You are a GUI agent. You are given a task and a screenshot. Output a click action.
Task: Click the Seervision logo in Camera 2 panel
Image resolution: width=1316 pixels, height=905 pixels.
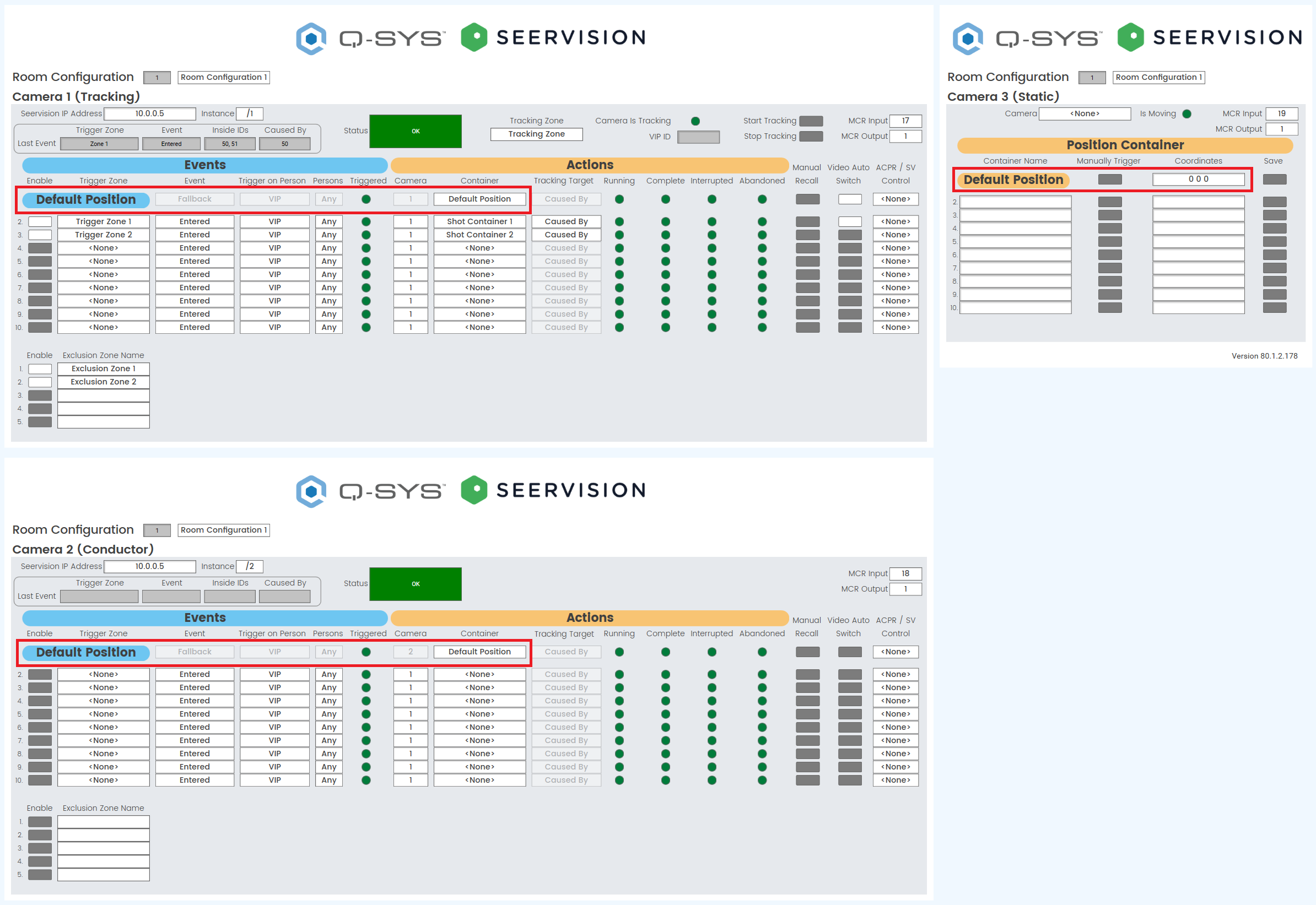pos(553,490)
